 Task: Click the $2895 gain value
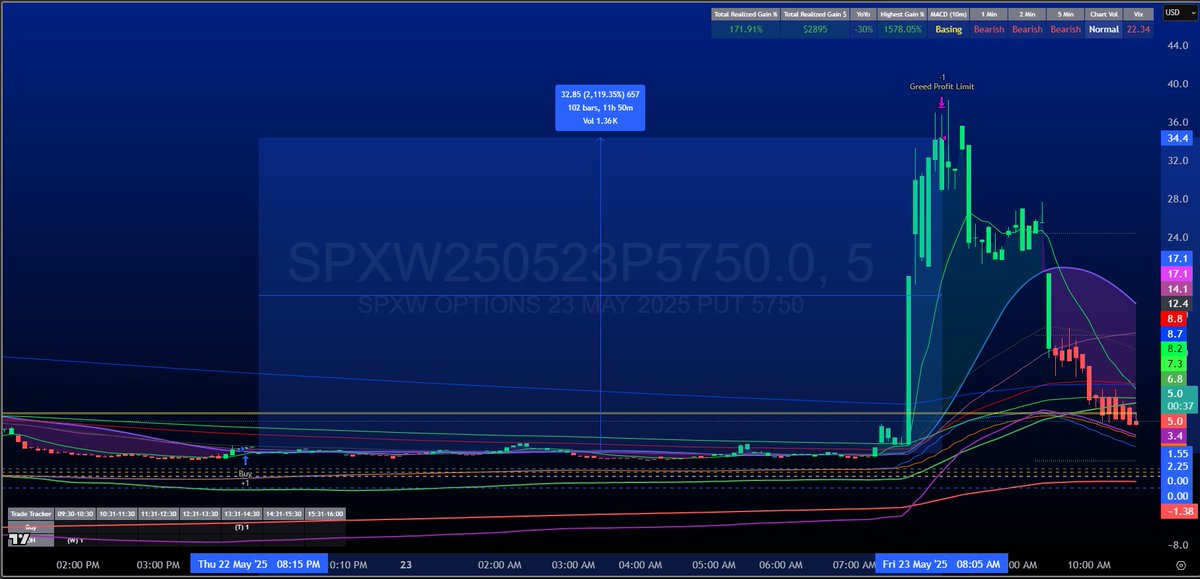click(815, 30)
